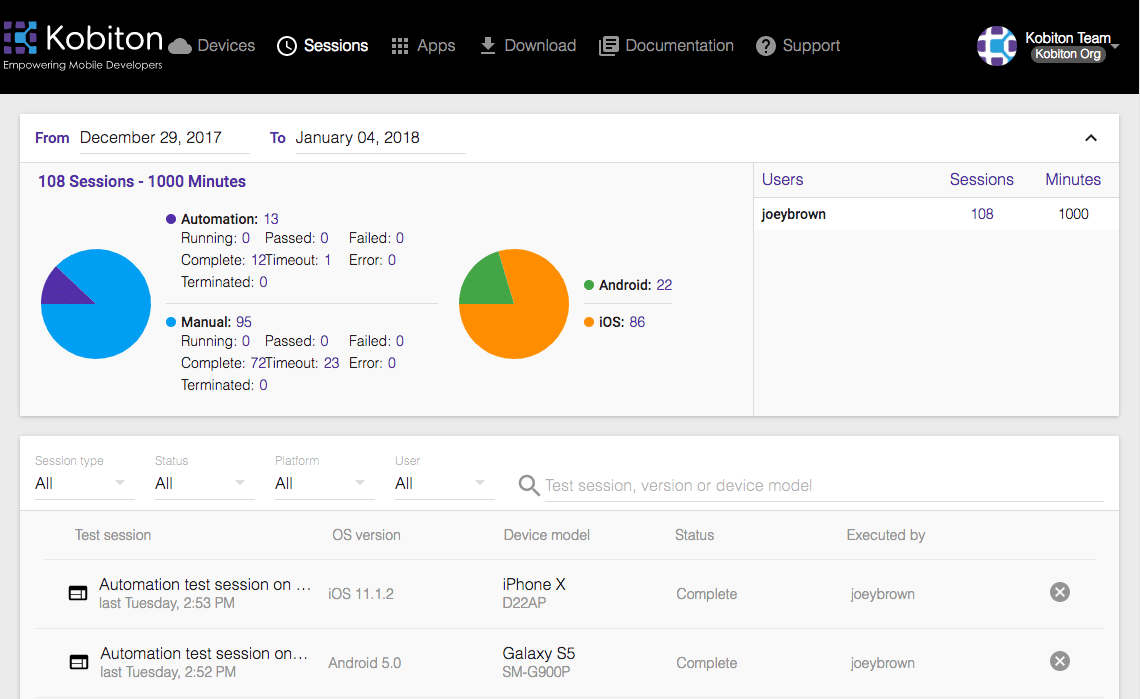Click the Documentation book icon
The image size is (1140, 699).
click(x=608, y=46)
